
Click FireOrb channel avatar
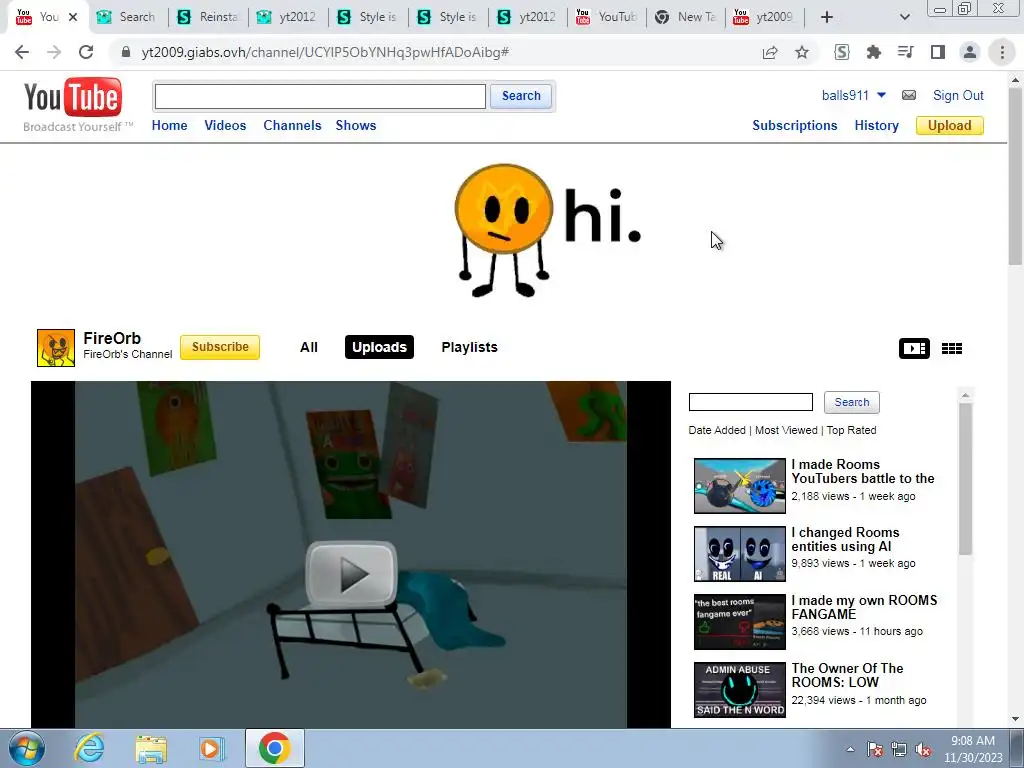[x=56, y=347]
